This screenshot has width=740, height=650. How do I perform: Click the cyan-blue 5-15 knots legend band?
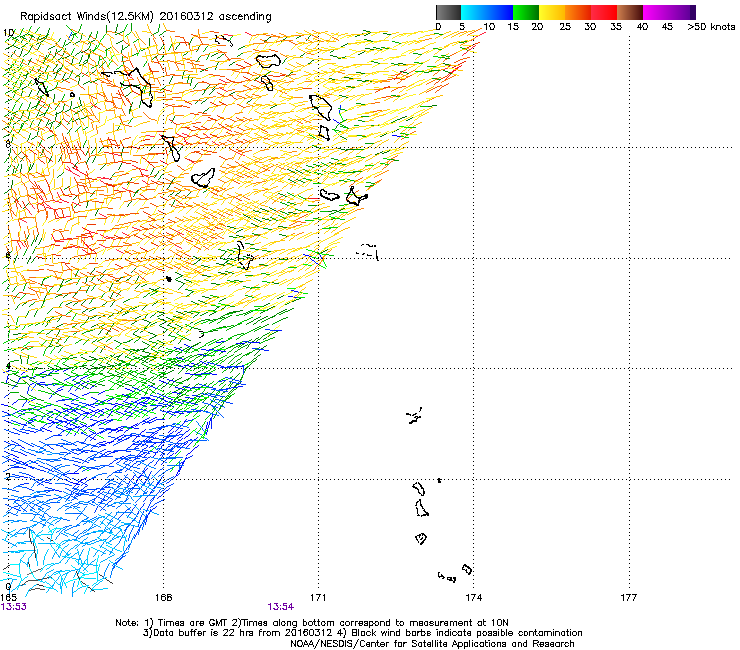pyautogui.click(x=487, y=12)
